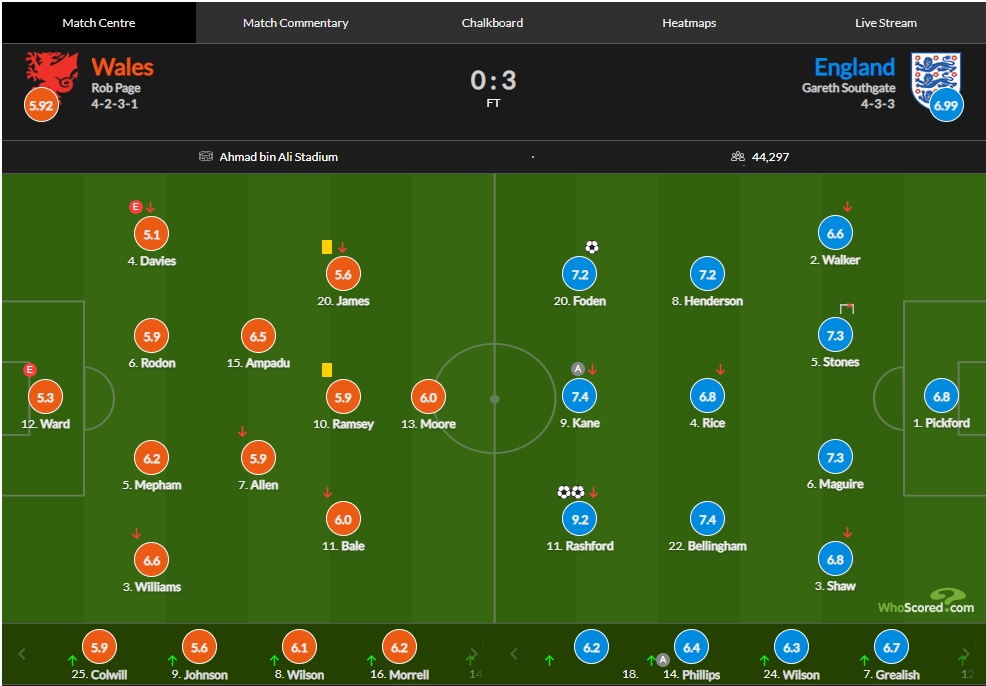Click the yellow card icon above James
This screenshot has width=986, height=686.
coord(326,247)
